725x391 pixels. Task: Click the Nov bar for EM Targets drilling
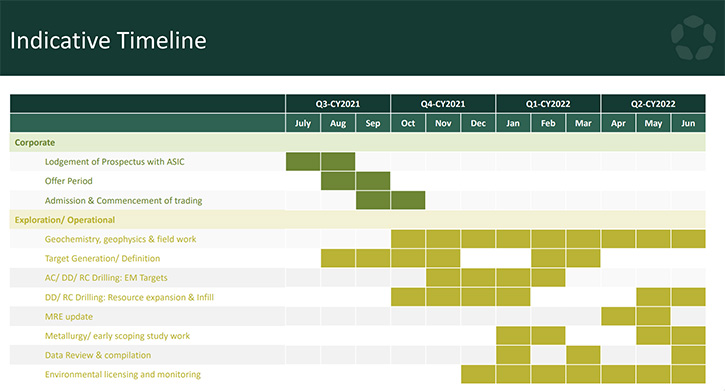443,278
